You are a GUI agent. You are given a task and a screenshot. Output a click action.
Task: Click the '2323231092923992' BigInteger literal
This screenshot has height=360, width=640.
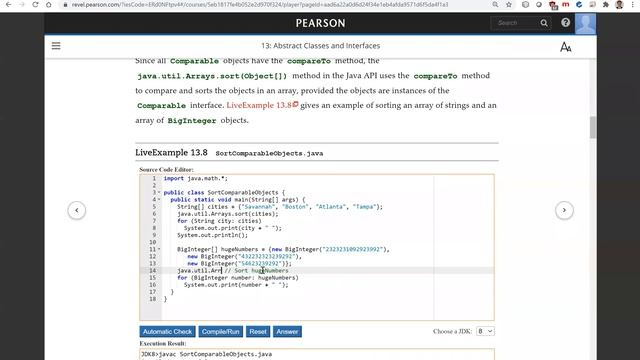[x=352, y=249]
